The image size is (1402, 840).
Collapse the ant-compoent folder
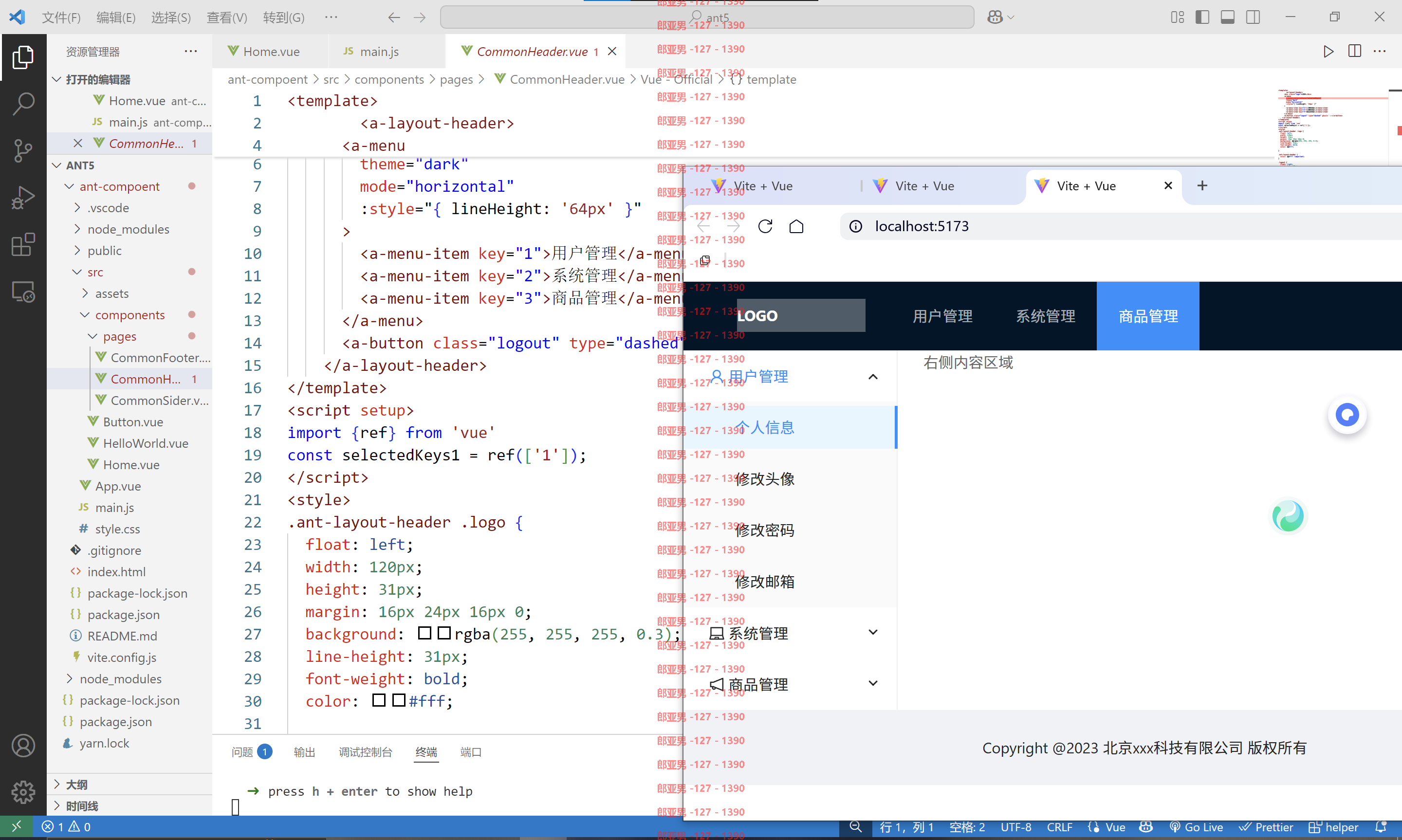[x=69, y=186]
